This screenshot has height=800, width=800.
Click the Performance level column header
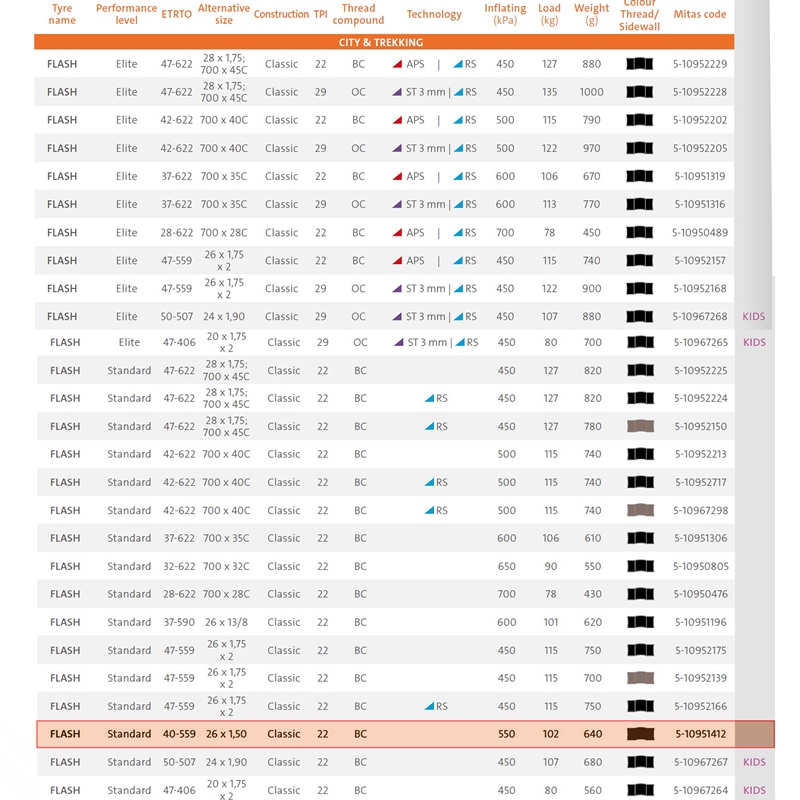tap(126, 14)
